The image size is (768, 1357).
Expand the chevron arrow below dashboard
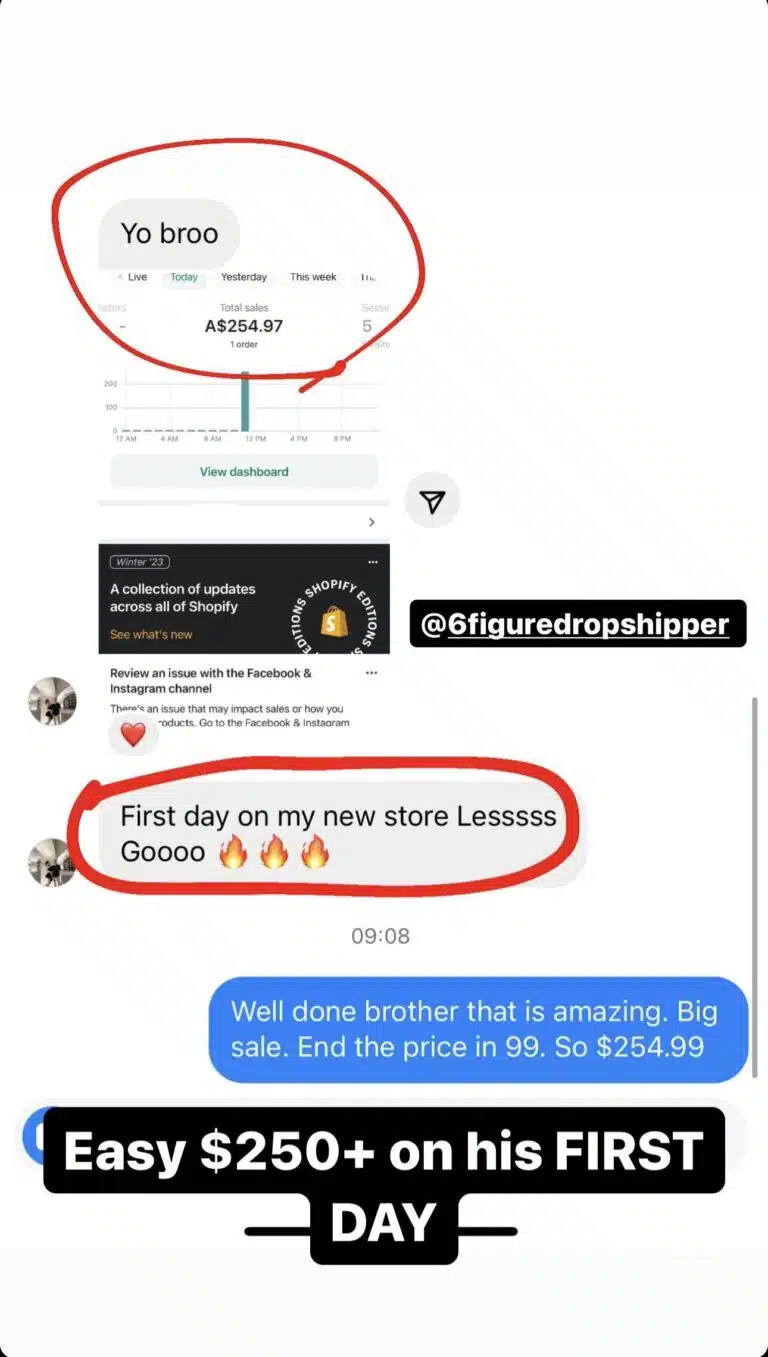(371, 522)
